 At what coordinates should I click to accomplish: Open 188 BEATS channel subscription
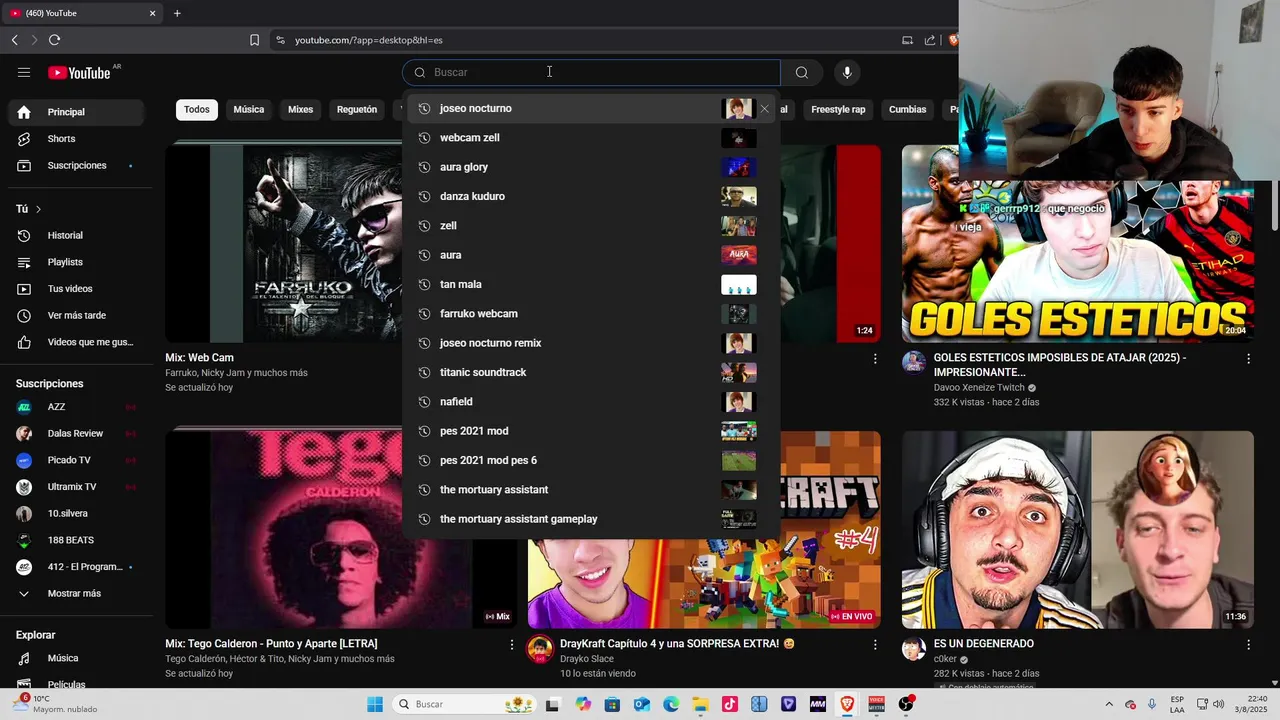(x=76, y=540)
